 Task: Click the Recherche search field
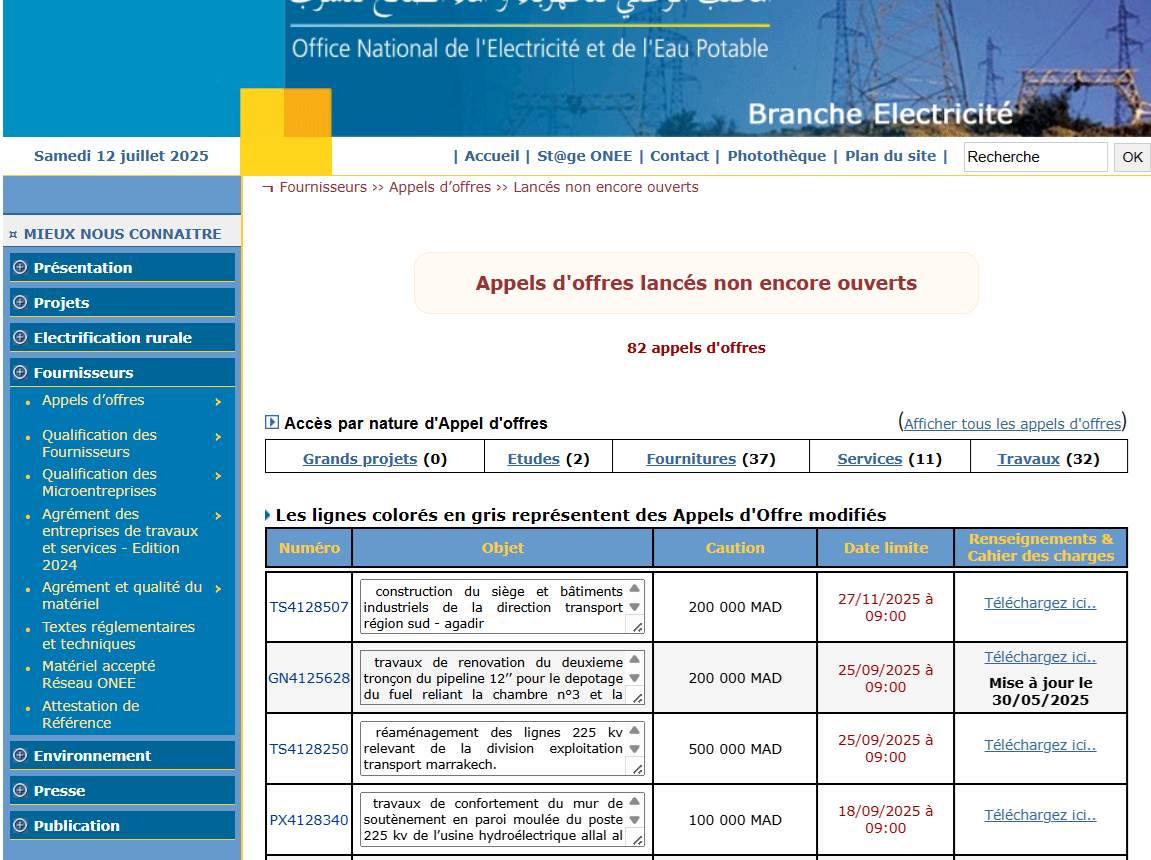[1035, 157]
